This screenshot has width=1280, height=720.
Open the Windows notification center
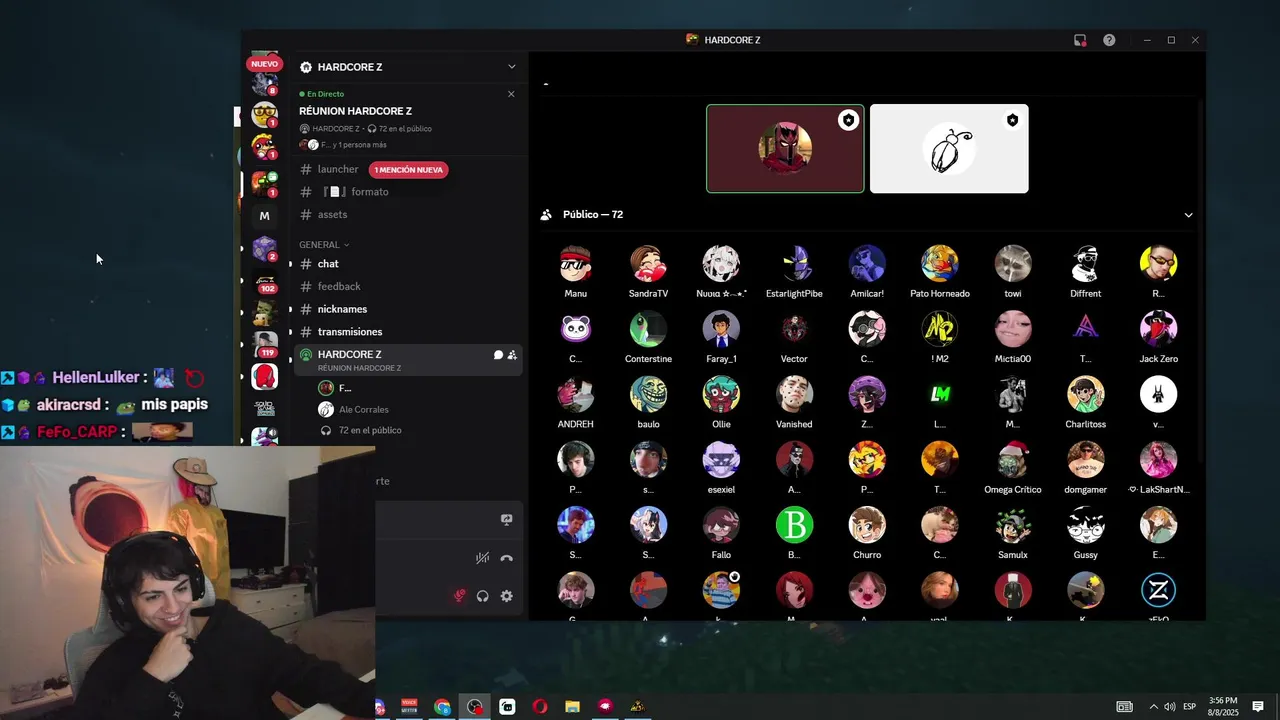click(1258, 707)
